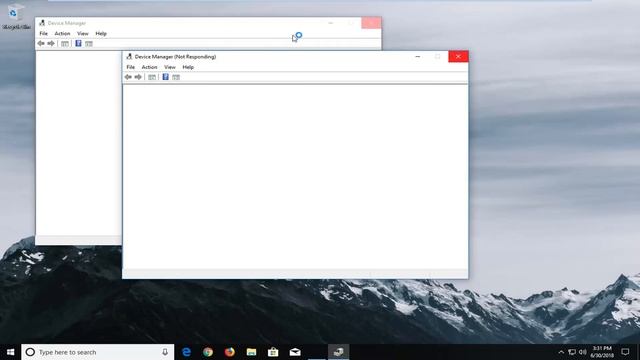Screen dimensions: 640x360
Task: Launch Google Chrome from taskbar
Action: point(208,352)
